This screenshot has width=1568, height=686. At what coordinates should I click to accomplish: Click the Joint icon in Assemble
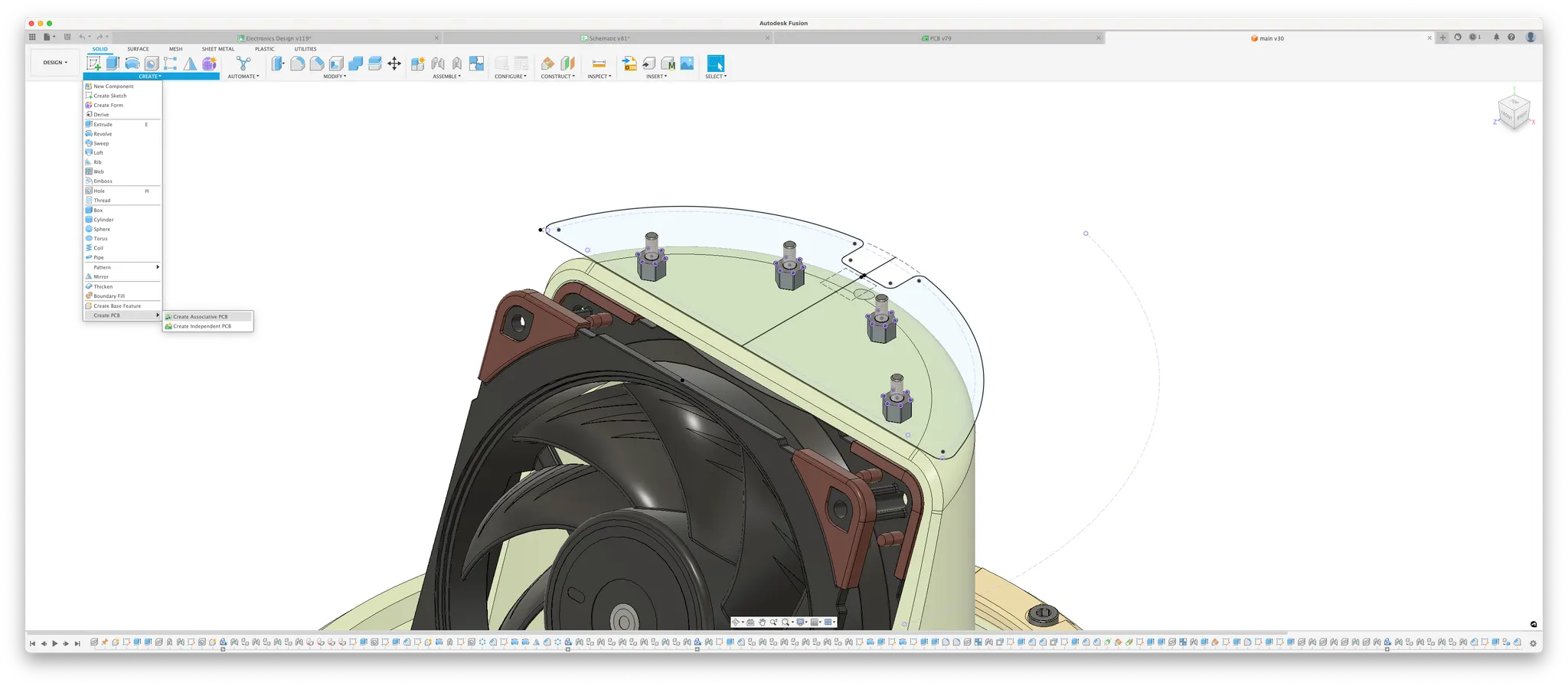tap(438, 64)
